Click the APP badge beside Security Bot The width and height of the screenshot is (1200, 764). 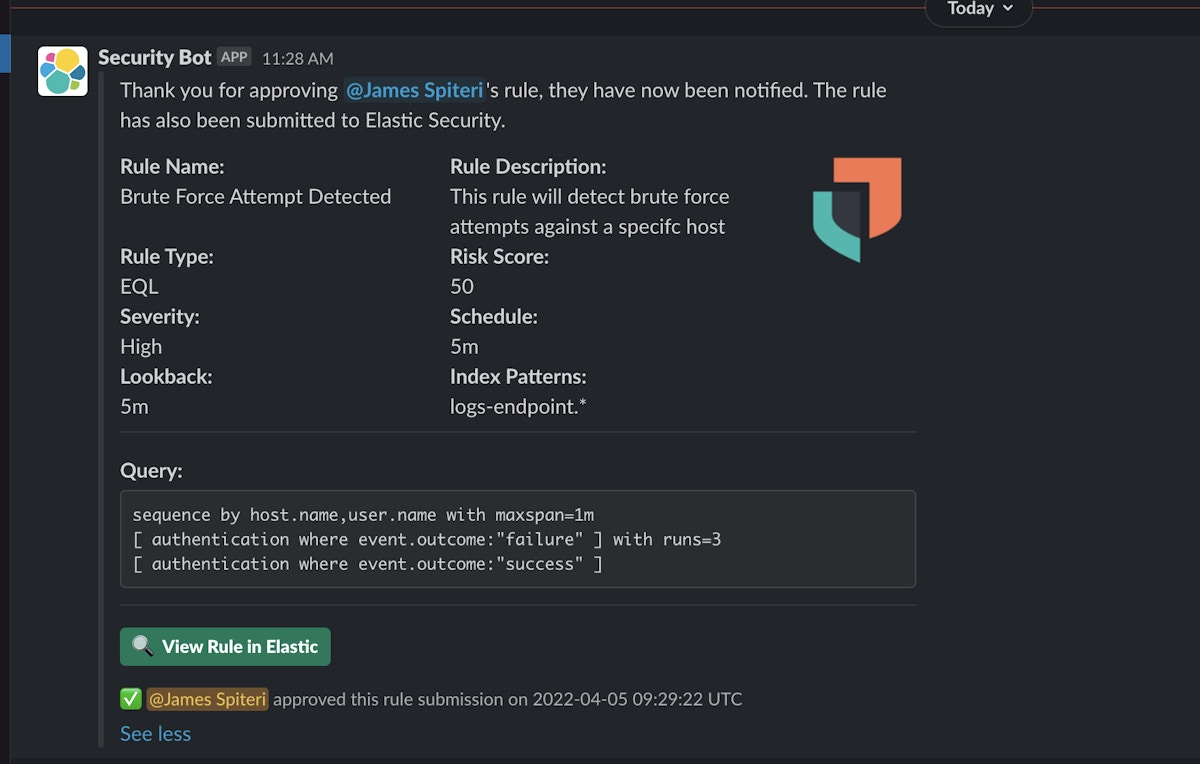click(x=234, y=58)
